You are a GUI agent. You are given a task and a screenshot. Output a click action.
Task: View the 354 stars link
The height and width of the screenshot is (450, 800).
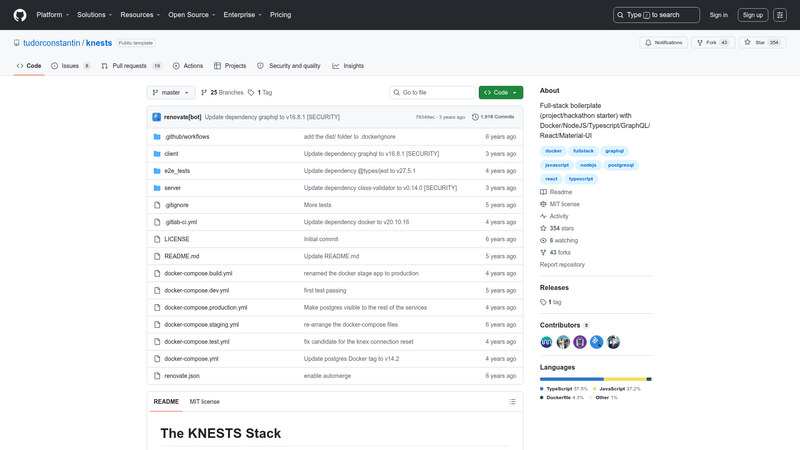coord(557,229)
